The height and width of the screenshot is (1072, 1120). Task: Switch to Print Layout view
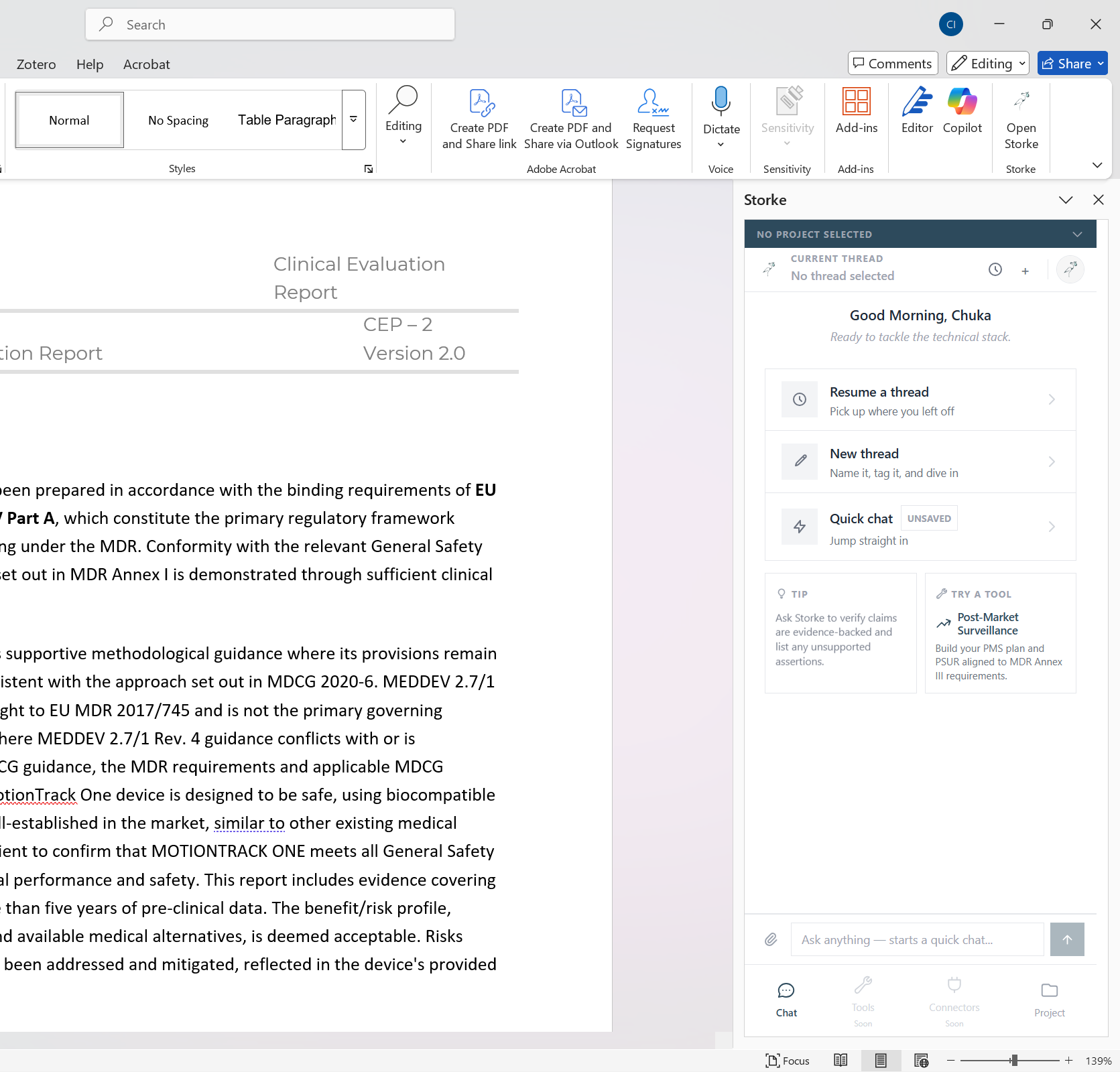pos(881,1061)
